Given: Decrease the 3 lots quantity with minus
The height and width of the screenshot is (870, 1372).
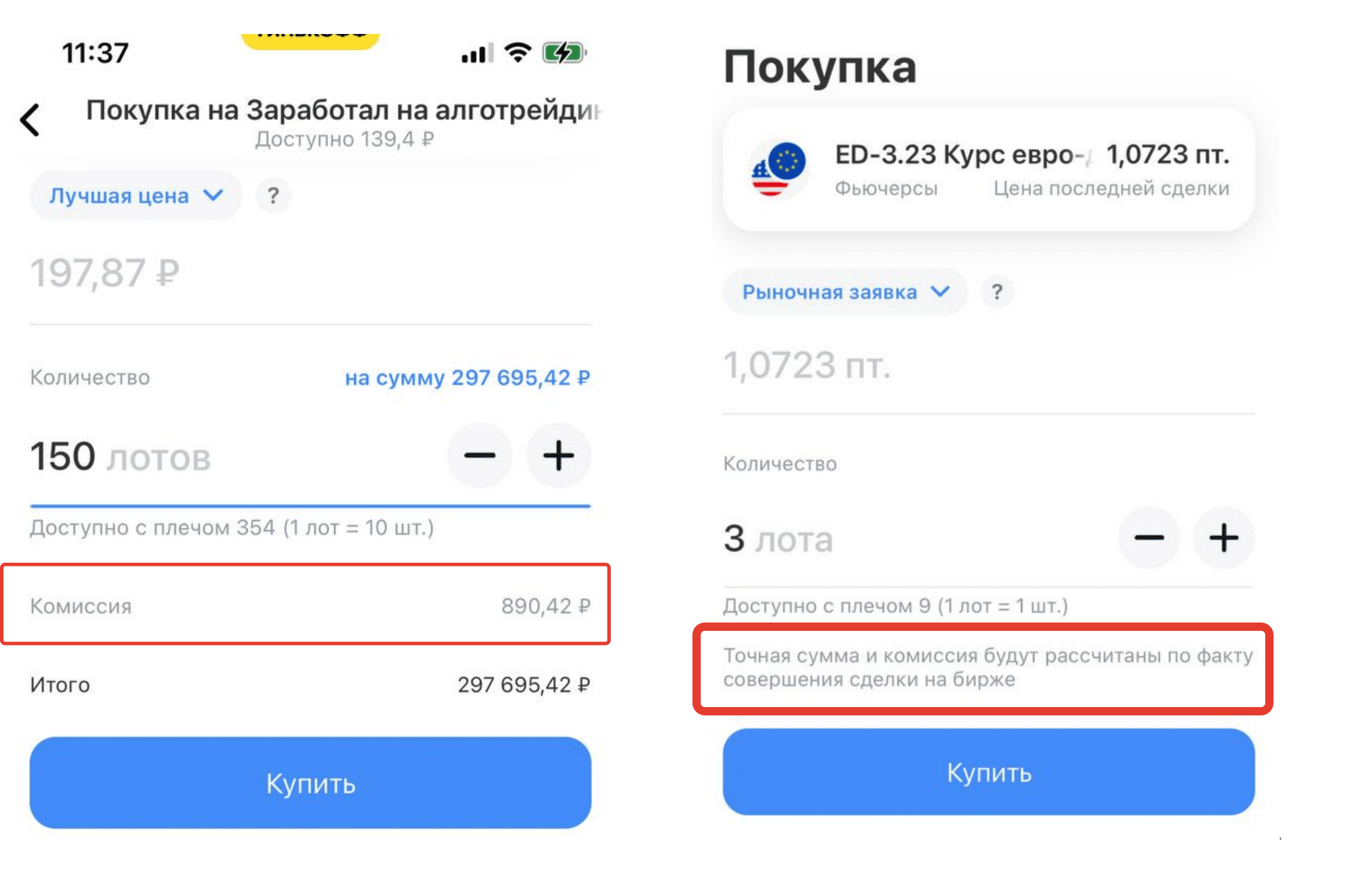Looking at the screenshot, I should [x=1149, y=538].
